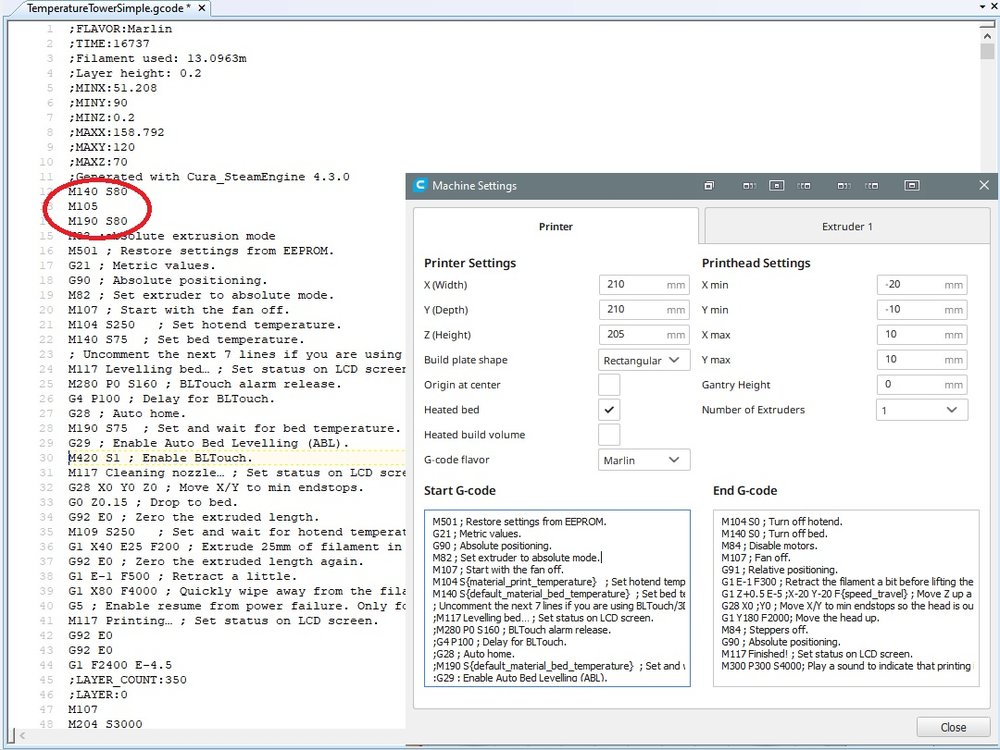
Task: Click the X min input field
Action: pyautogui.click(x=922, y=284)
